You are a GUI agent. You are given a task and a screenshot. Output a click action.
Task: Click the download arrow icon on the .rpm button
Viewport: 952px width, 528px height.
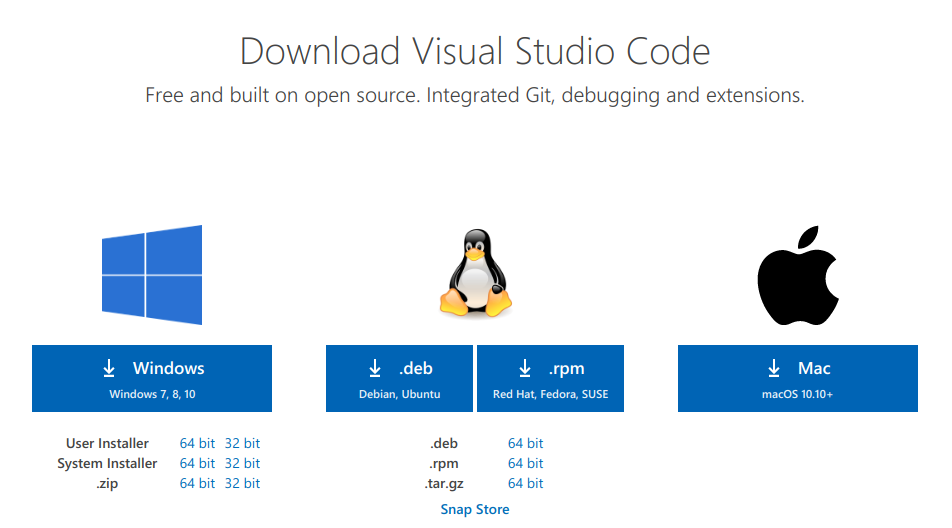click(525, 368)
